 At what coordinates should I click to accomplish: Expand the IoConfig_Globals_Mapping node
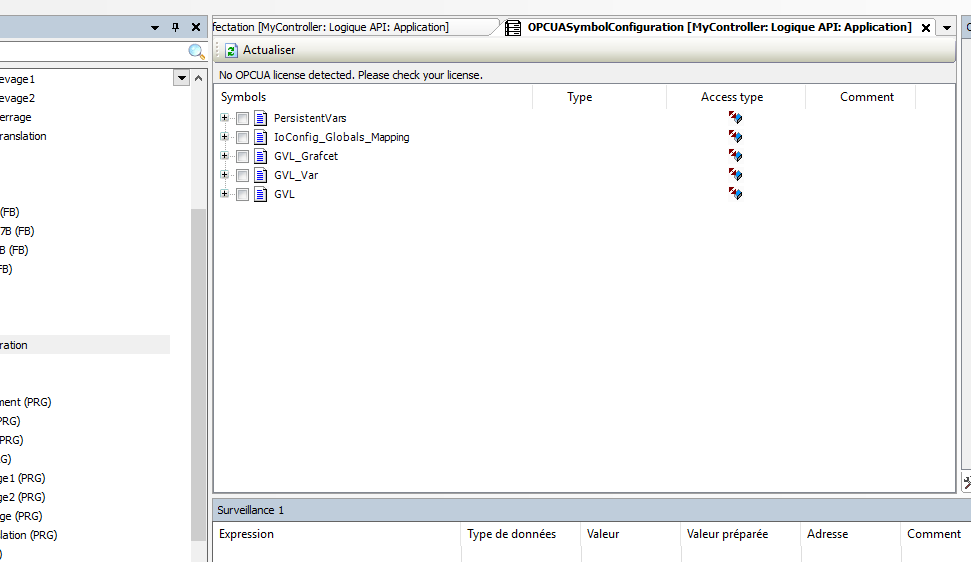[x=225, y=137]
